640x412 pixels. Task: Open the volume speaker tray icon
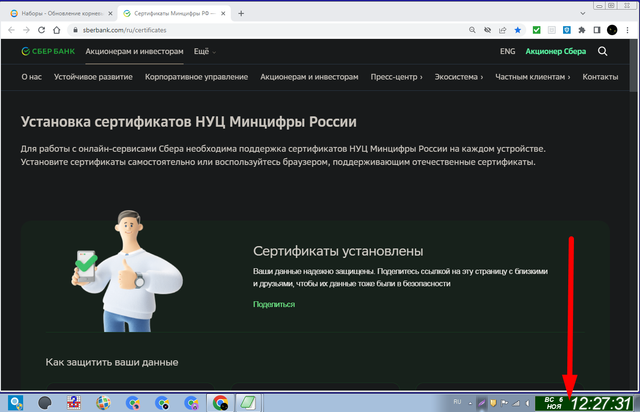527,403
